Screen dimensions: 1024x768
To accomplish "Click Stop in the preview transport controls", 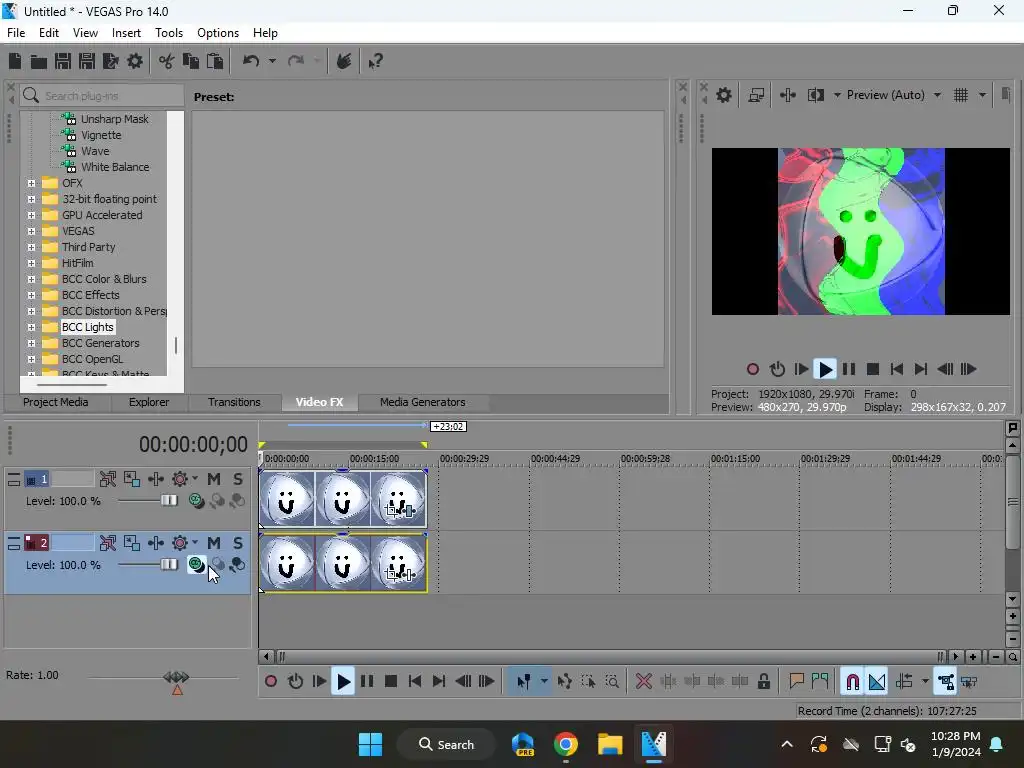I will pyautogui.click(x=872, y=370).
